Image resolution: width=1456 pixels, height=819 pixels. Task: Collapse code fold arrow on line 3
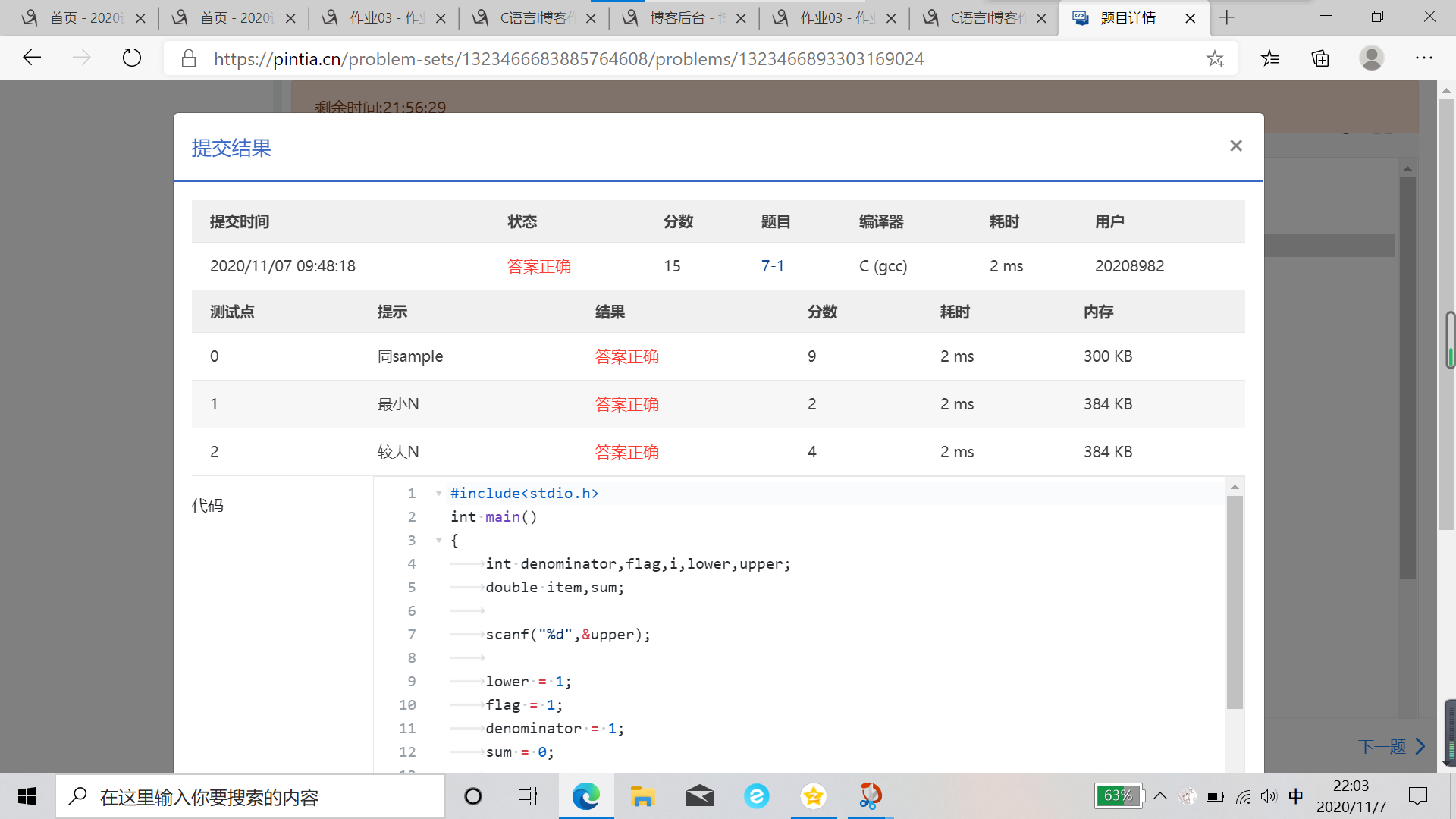pyautogui.click(x=438, y=541)
